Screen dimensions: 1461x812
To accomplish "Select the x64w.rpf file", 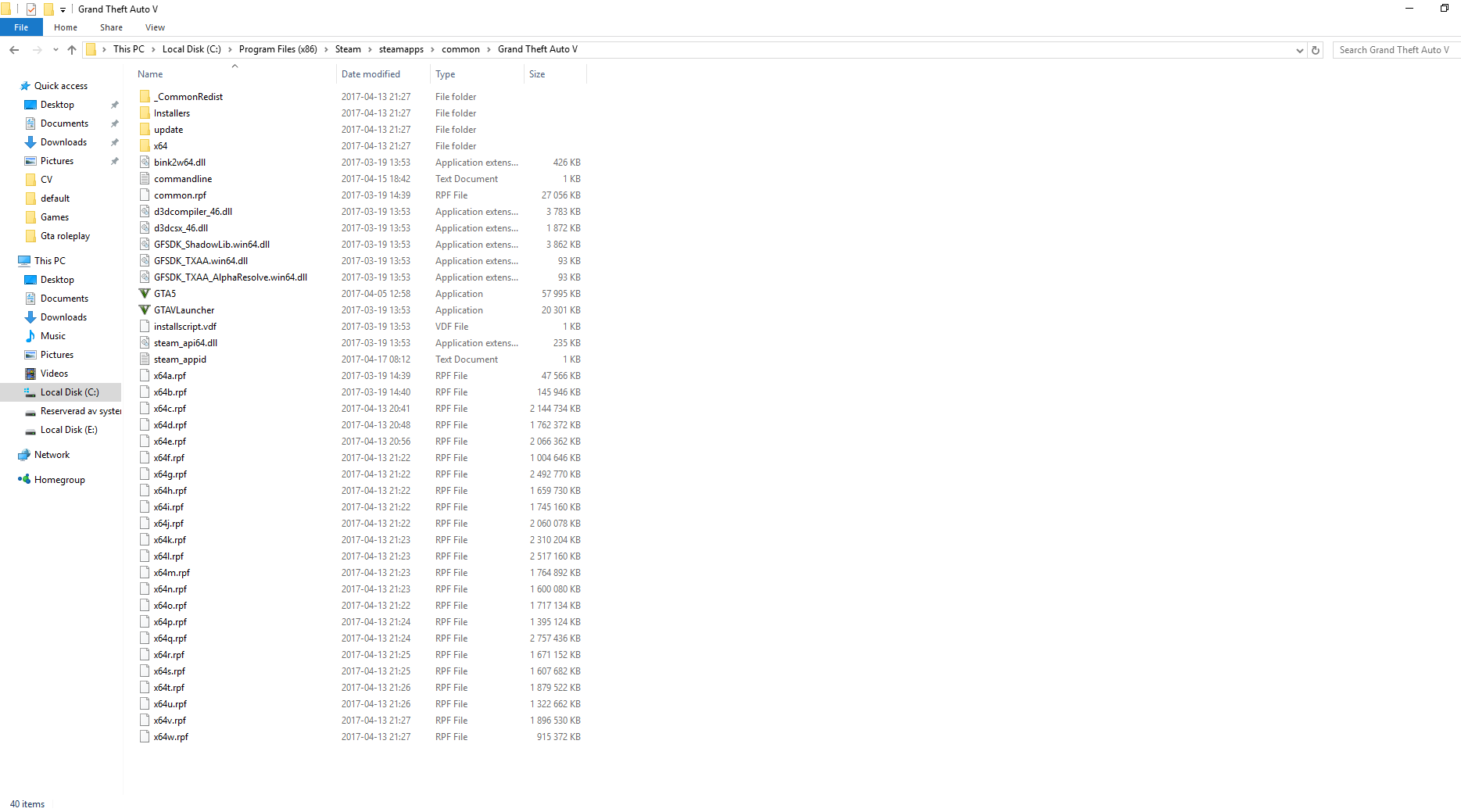I will click(170, 737).
